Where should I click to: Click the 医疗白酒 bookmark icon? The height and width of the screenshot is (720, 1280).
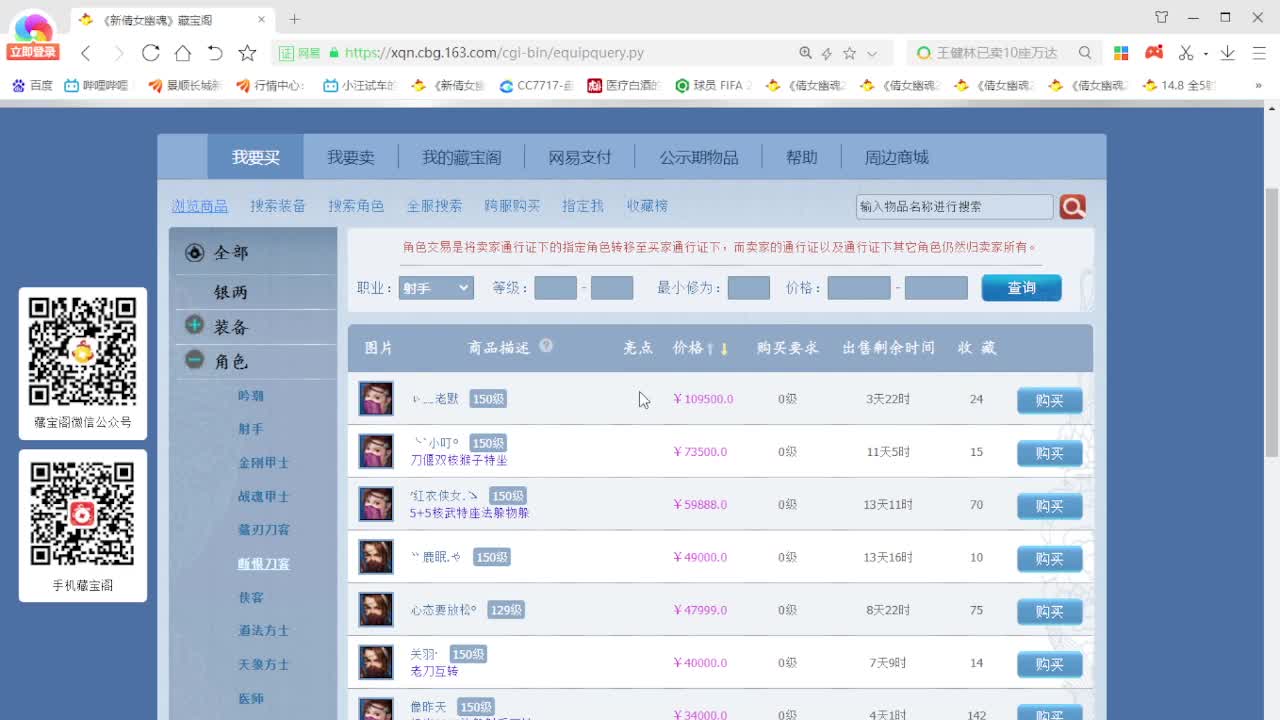click(596, 86)
